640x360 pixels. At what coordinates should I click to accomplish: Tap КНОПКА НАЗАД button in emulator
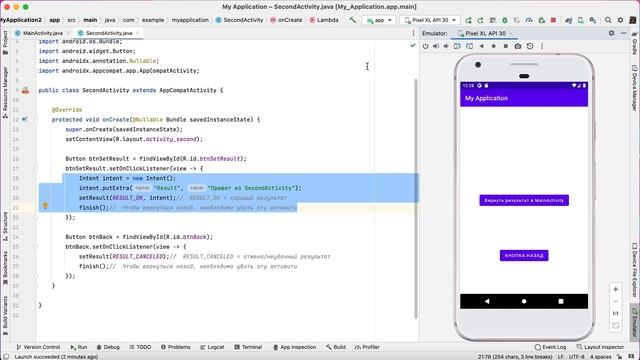[524, 256]
